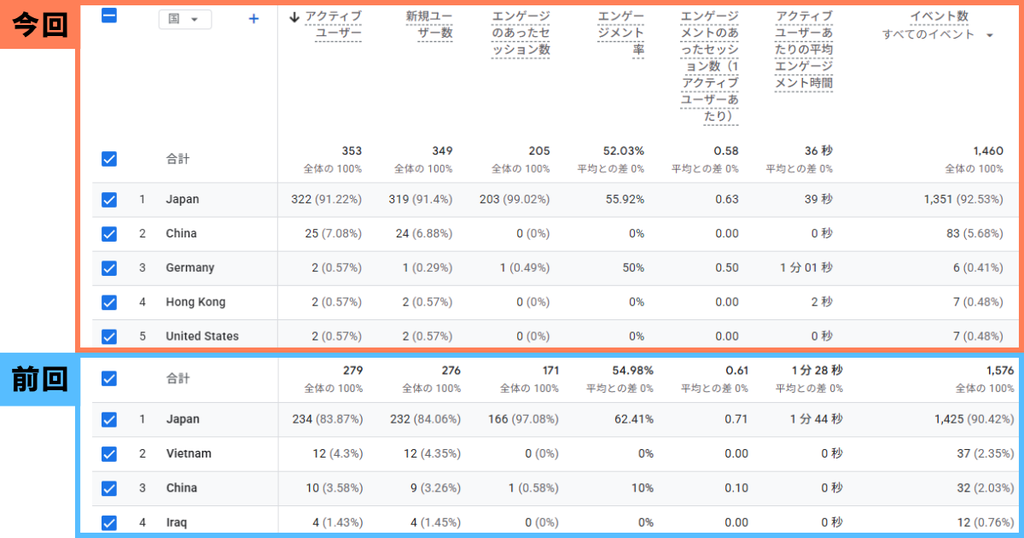Click the cell reading 1,351 (92.53%)
This screenshot has width=1024, height=538.
[x=963, y=199]
